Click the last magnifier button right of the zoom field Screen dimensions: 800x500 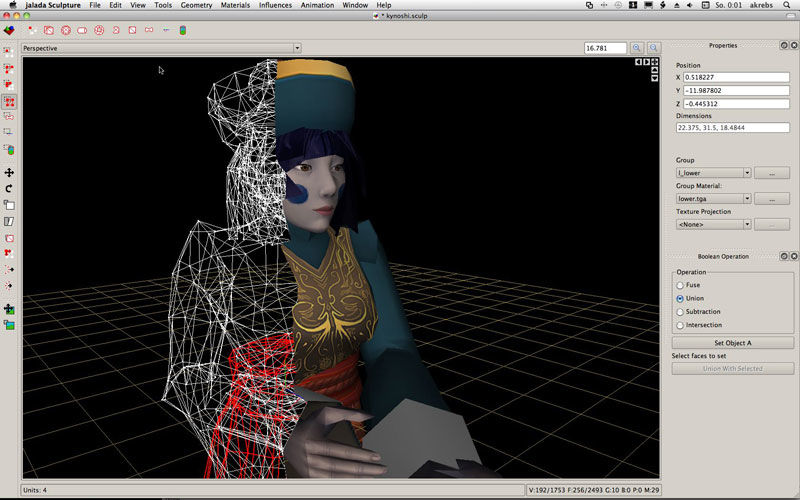coord(654,48)
